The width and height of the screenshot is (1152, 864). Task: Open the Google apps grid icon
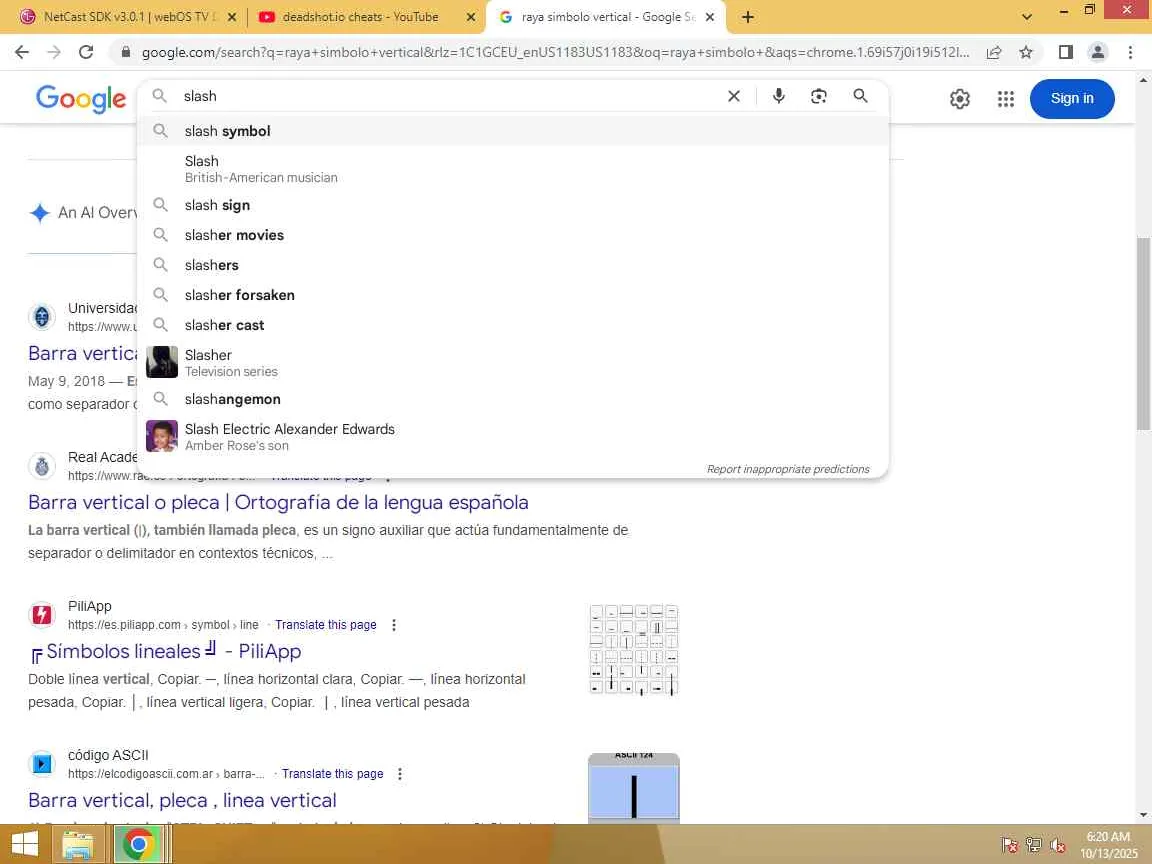[x=1006, y=98]
